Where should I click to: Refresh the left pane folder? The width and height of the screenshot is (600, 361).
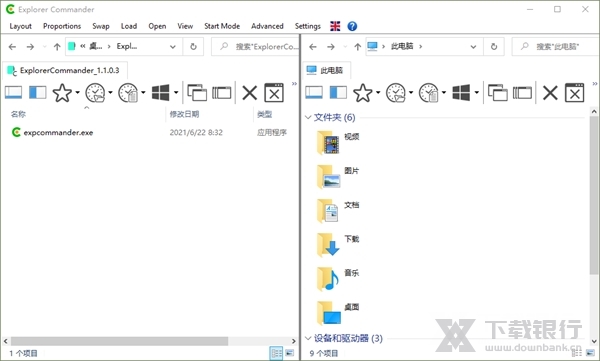193,47
